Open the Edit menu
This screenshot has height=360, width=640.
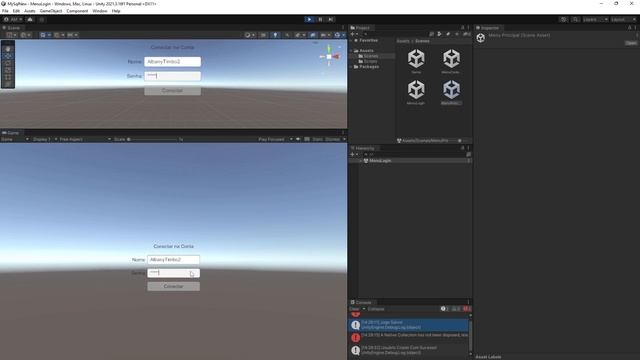point(16,11)
